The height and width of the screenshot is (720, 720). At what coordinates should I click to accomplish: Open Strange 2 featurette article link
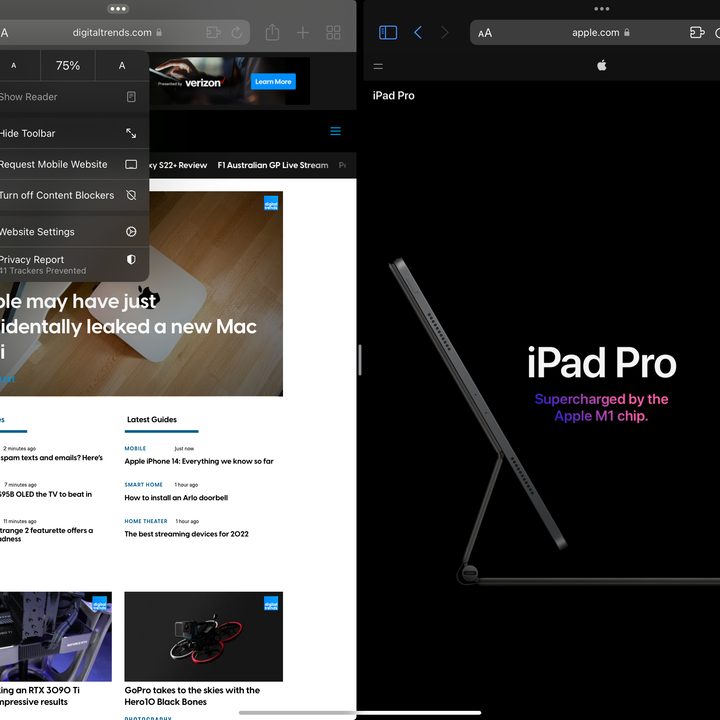[46, 534]
